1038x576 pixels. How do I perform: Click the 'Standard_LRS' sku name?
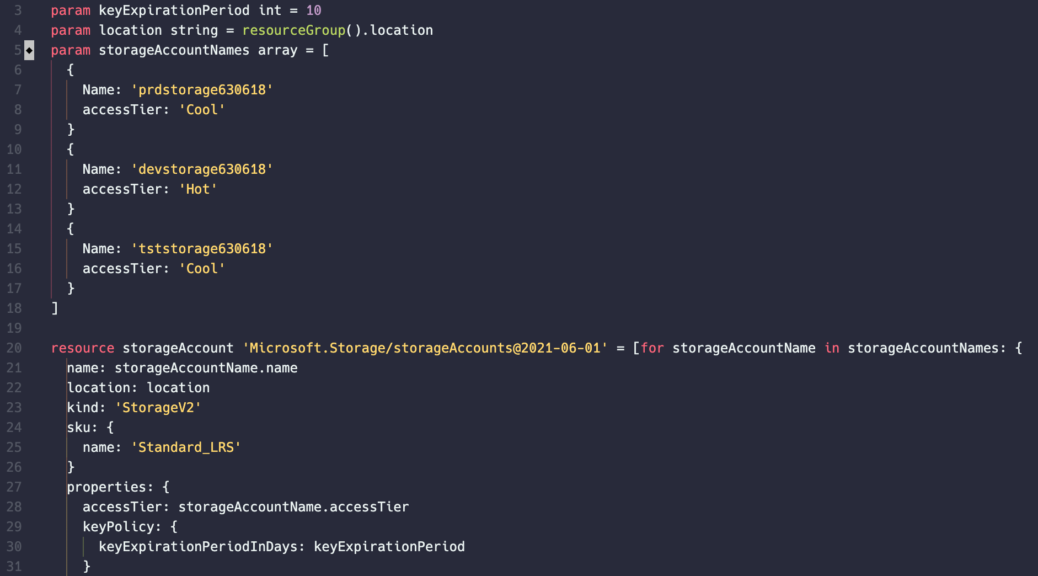186,448
